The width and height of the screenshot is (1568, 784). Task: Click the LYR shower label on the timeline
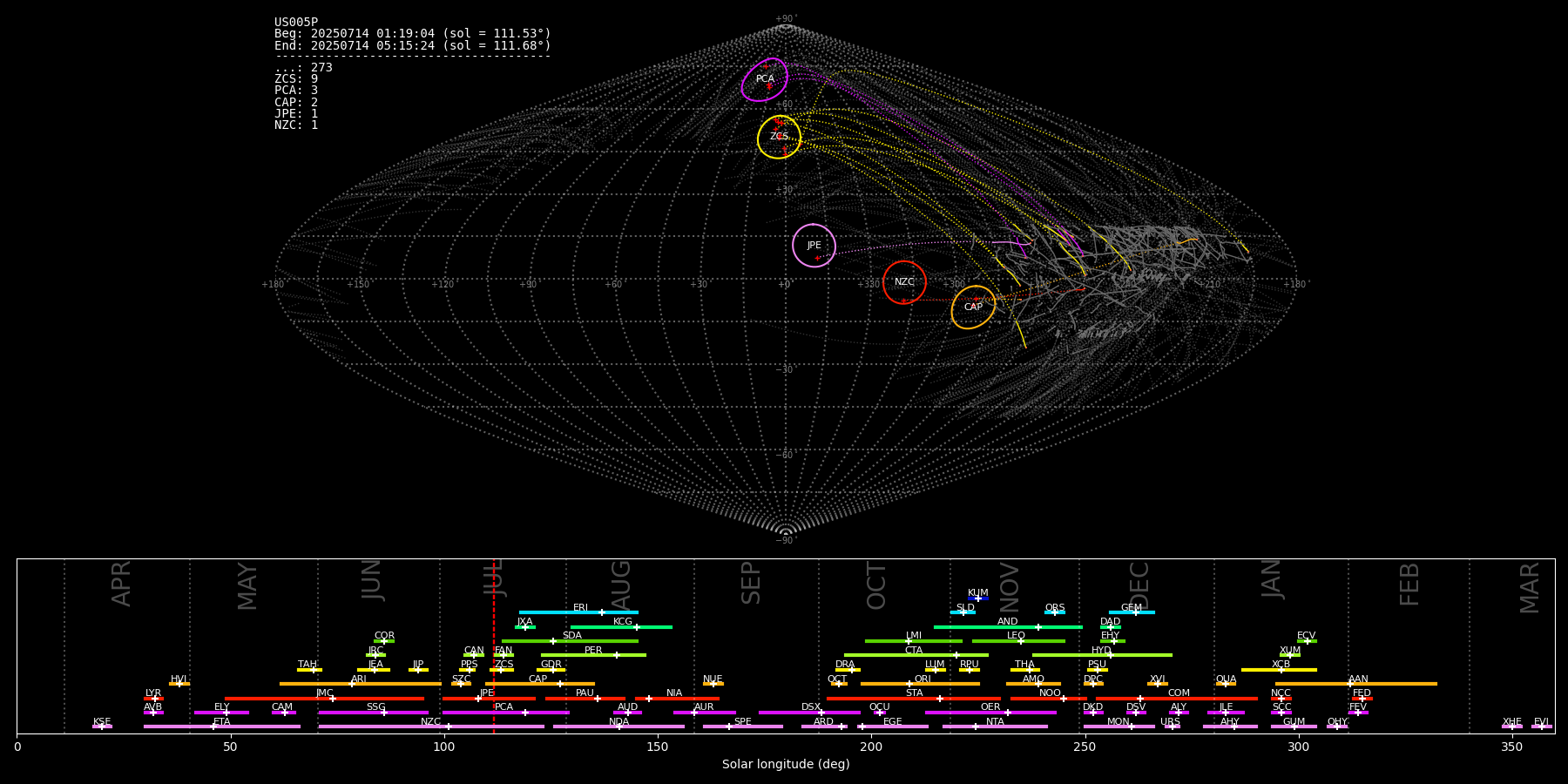click(x=153, y=693)
